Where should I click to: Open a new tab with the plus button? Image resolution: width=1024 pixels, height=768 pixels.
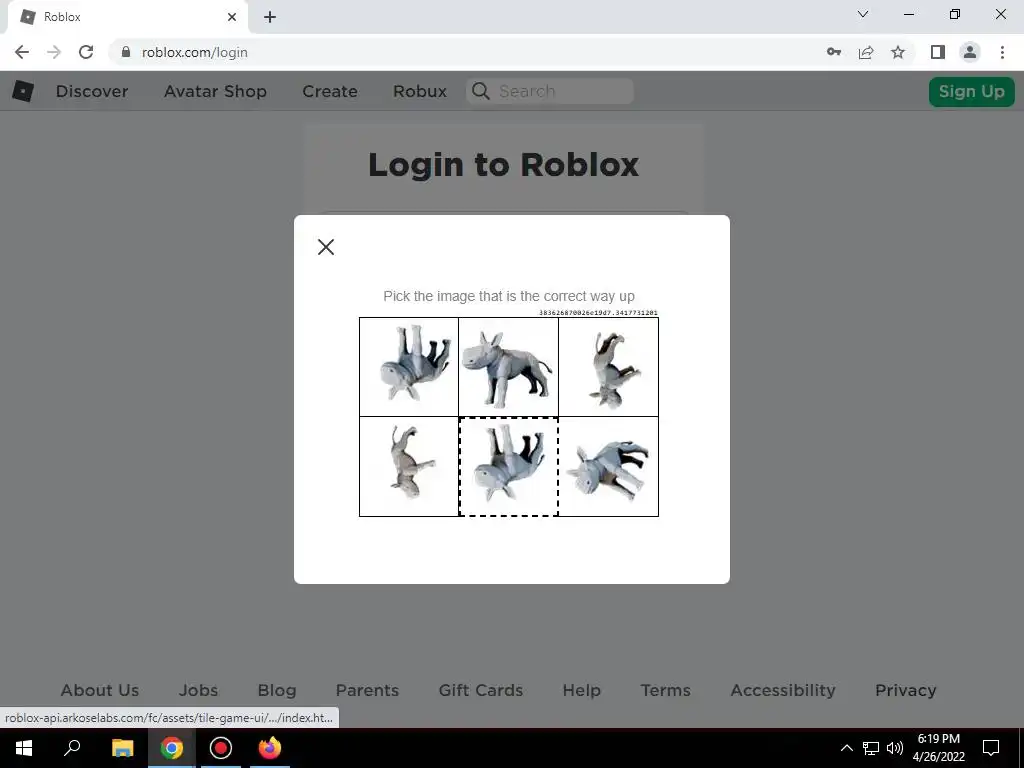[270, 17]
